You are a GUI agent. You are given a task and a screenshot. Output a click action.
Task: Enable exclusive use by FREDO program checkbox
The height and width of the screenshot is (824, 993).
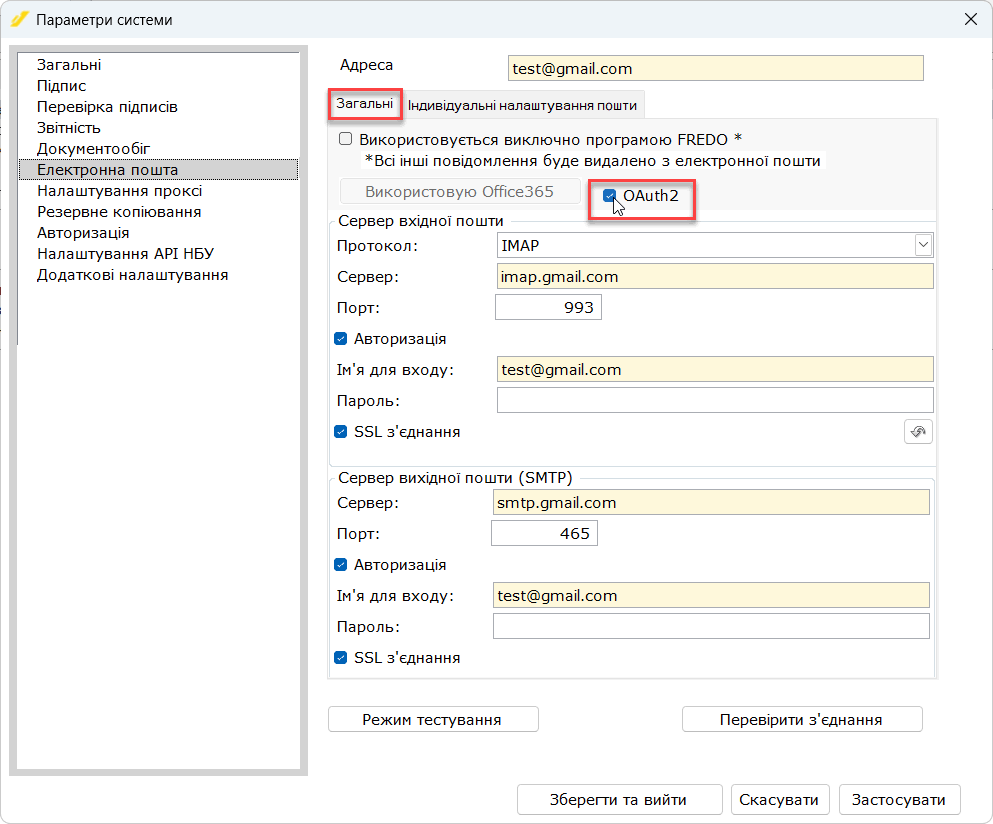click(345, 139)
